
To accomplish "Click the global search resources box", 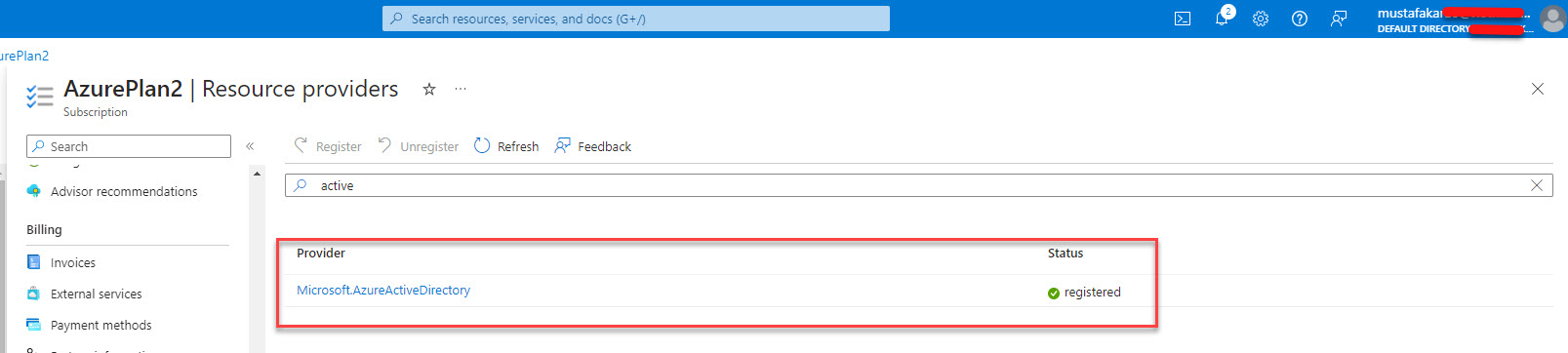I will [x=636, y=19].
